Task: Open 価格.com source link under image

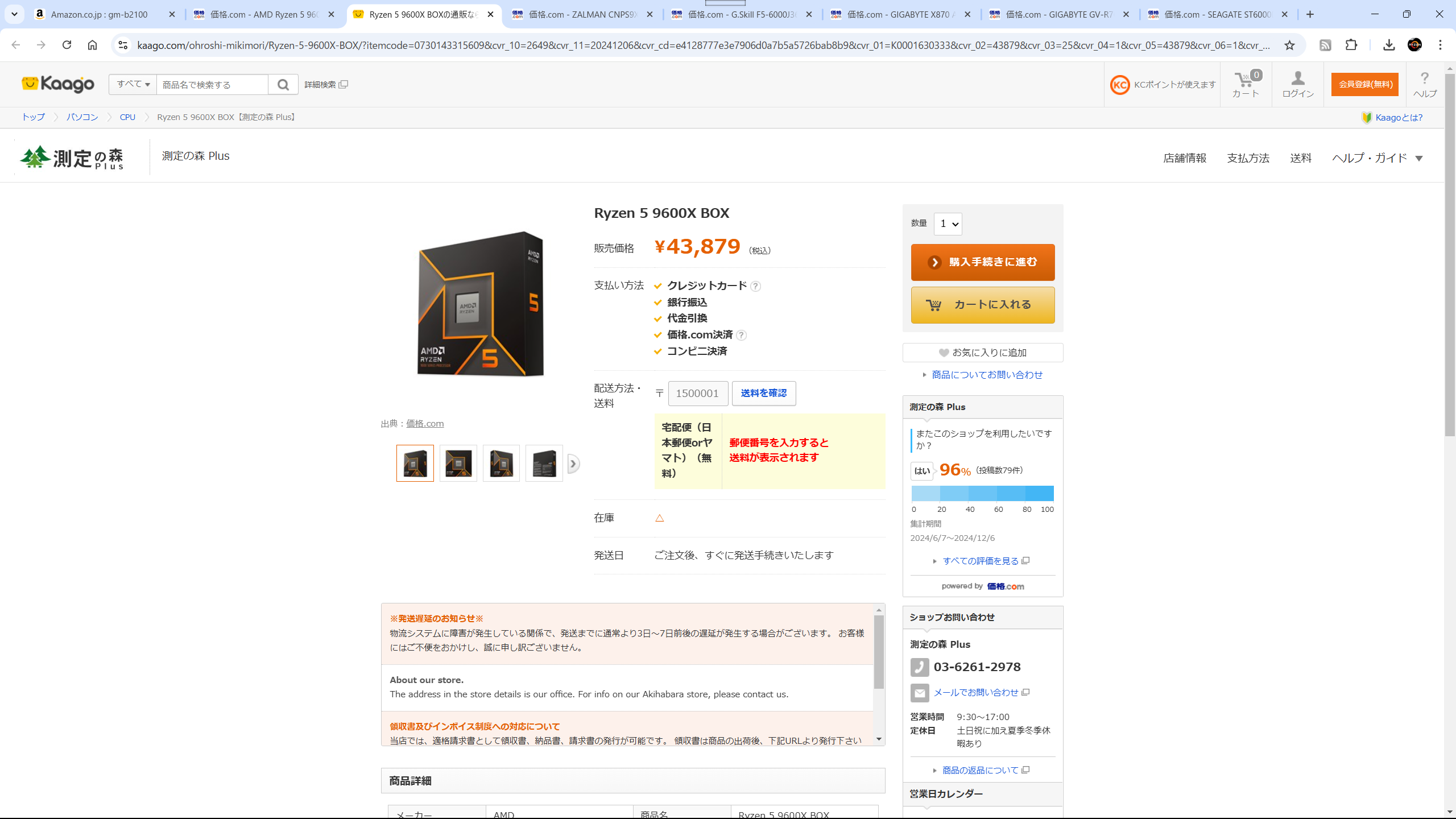Action: pyautogui.click(x=425, y=424)
